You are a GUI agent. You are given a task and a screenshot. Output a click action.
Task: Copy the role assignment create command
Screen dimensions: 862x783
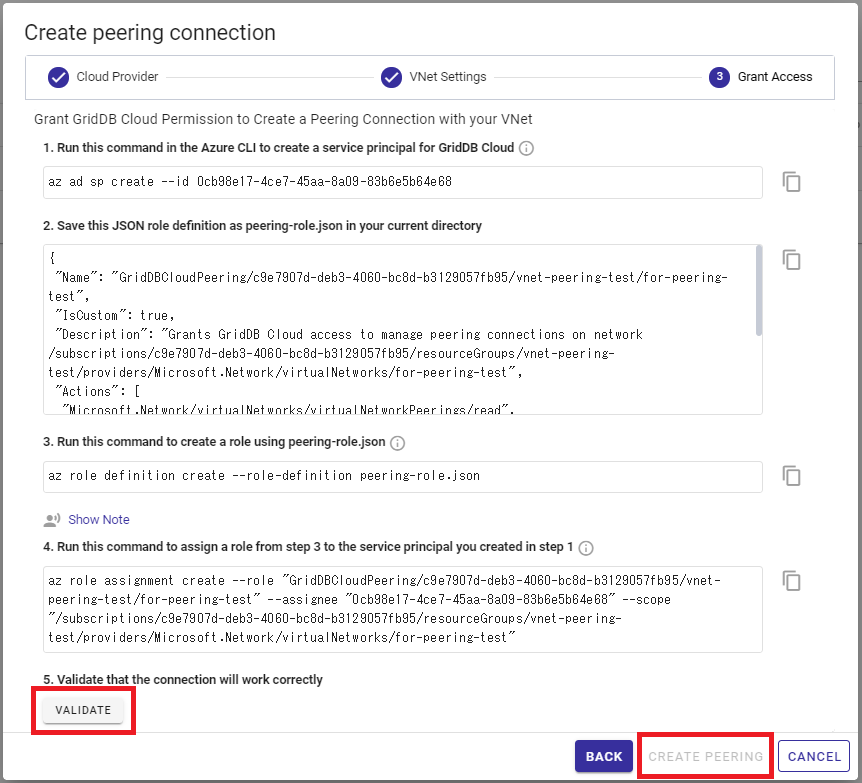coord(791,581)
